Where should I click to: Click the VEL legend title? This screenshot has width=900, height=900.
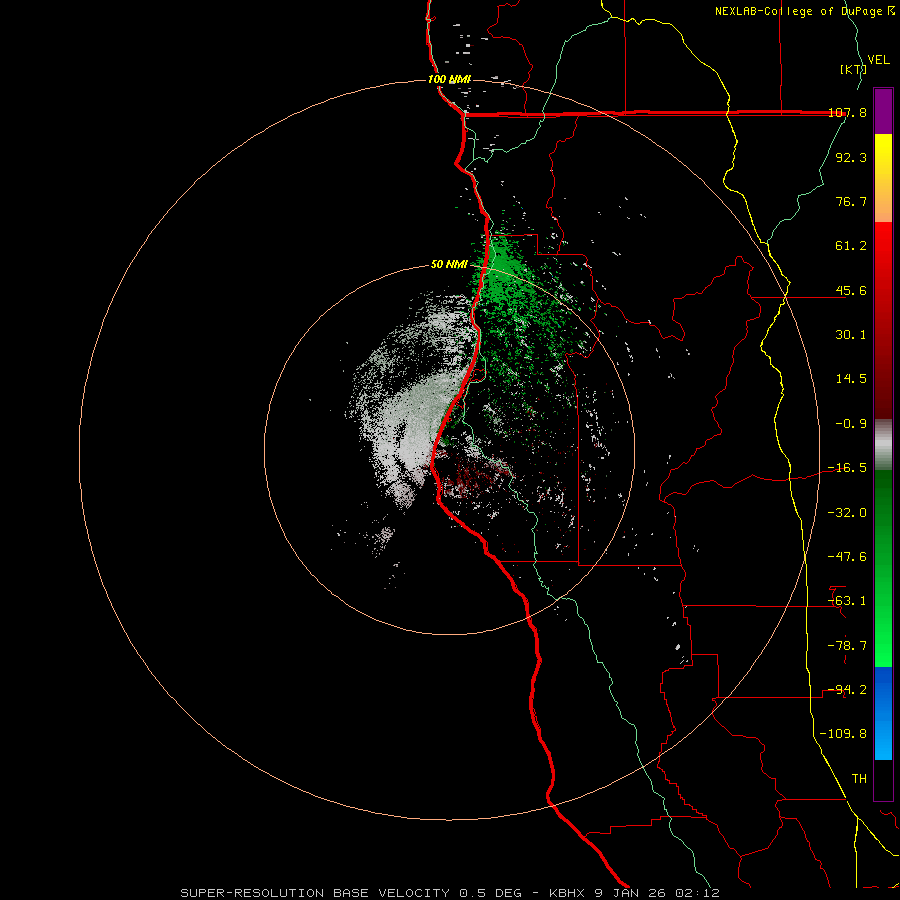click(x=879, y=60)
